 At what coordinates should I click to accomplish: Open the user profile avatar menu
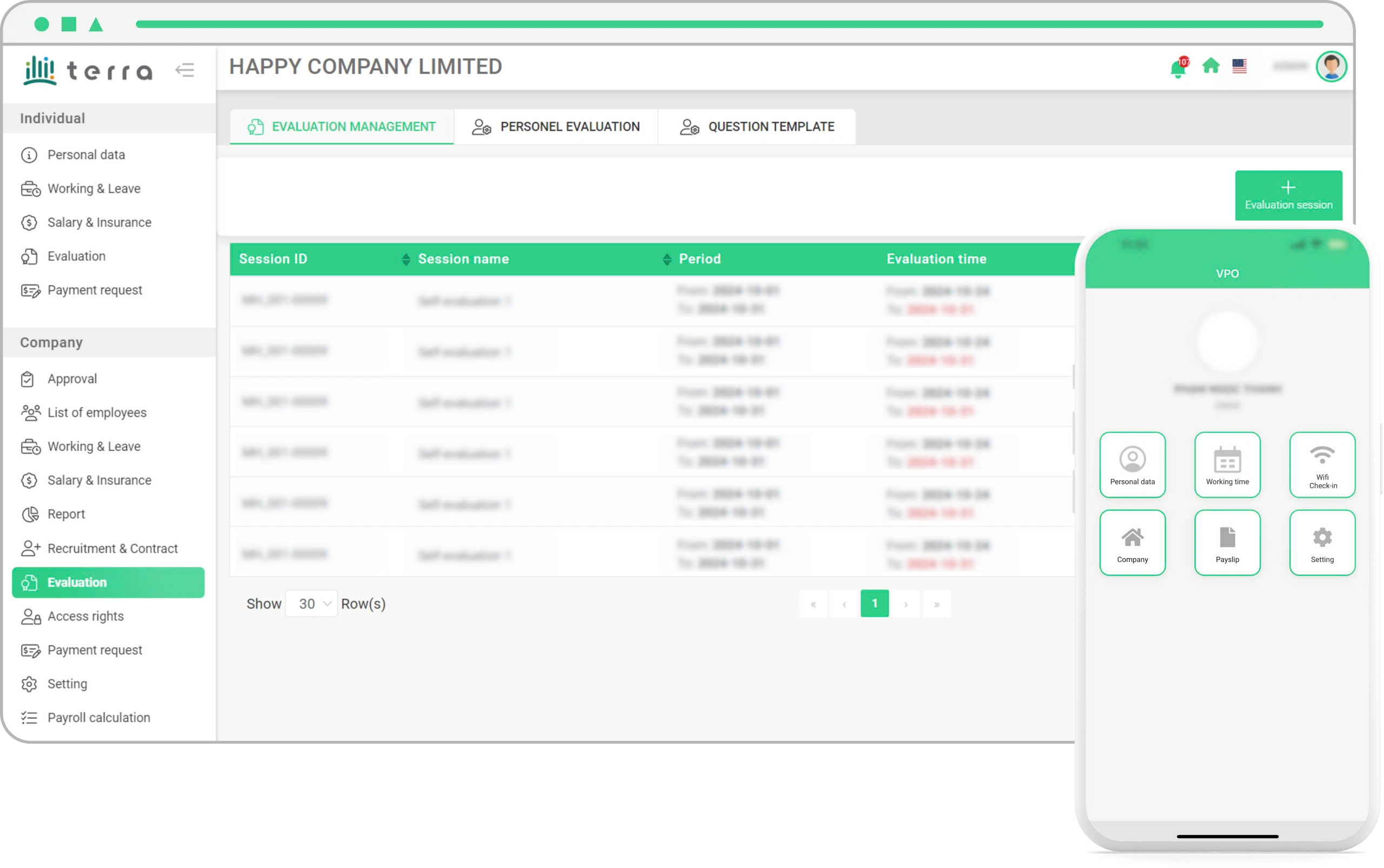pyautogui.click(x=1331, y=66)
